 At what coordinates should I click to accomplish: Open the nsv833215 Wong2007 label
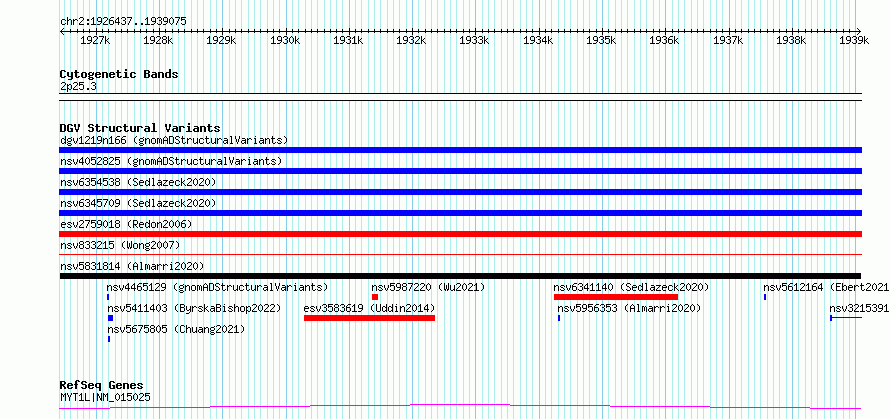pyautogui.click(x=120, y=245)
